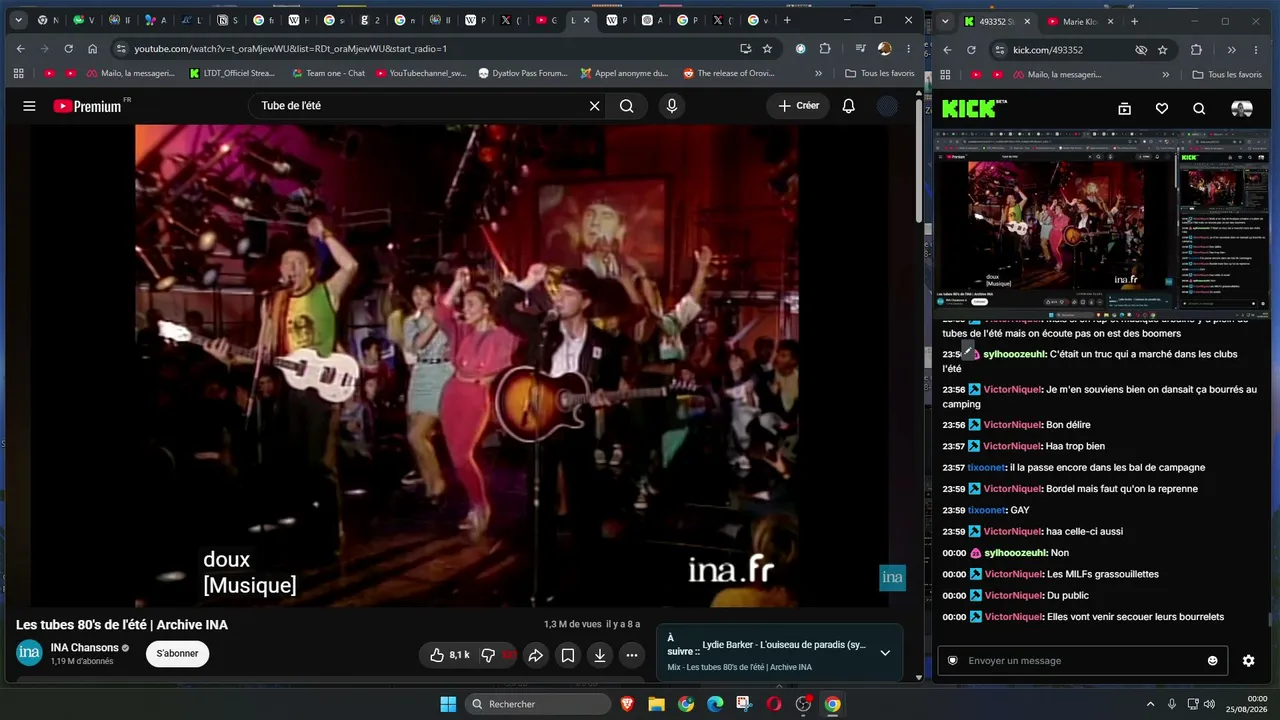Open Opera from the taskbar
Viewport: 1280px width, 720px height.
tap(773, 704)
